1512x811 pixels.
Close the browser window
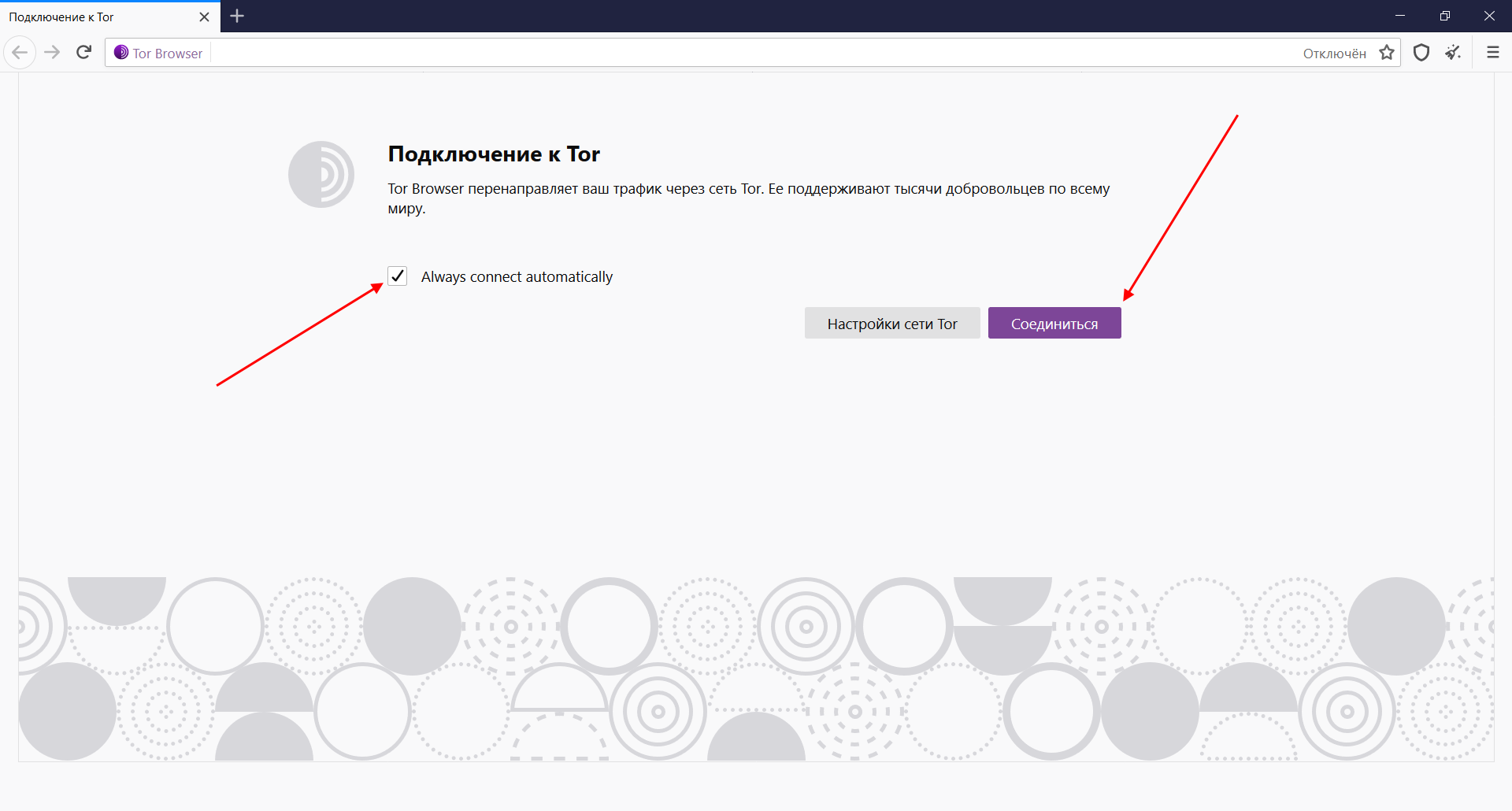point(1489,16)
